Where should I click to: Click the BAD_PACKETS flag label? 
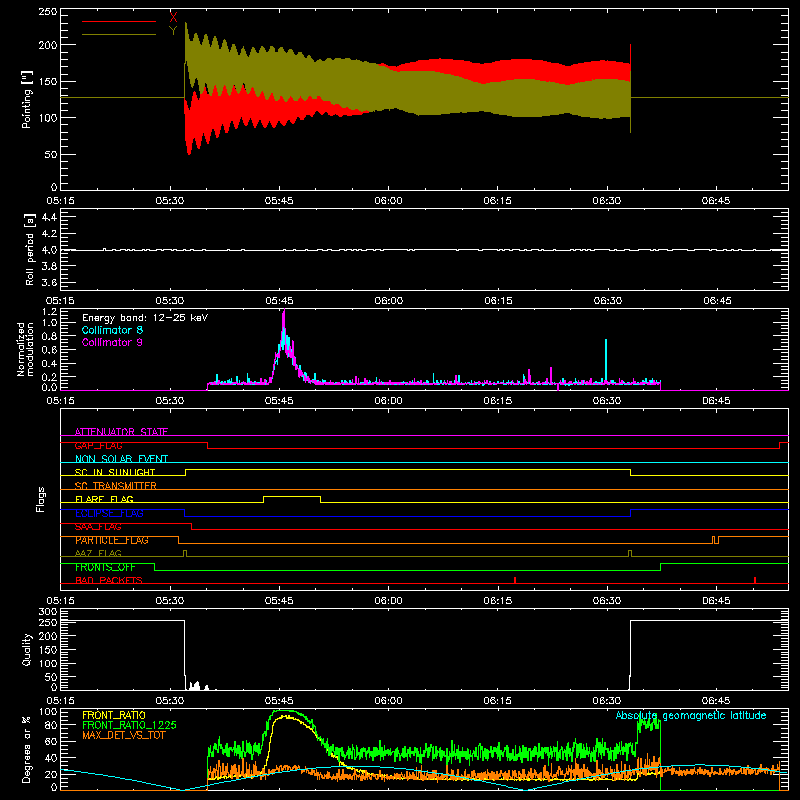(x=109, y=580)
